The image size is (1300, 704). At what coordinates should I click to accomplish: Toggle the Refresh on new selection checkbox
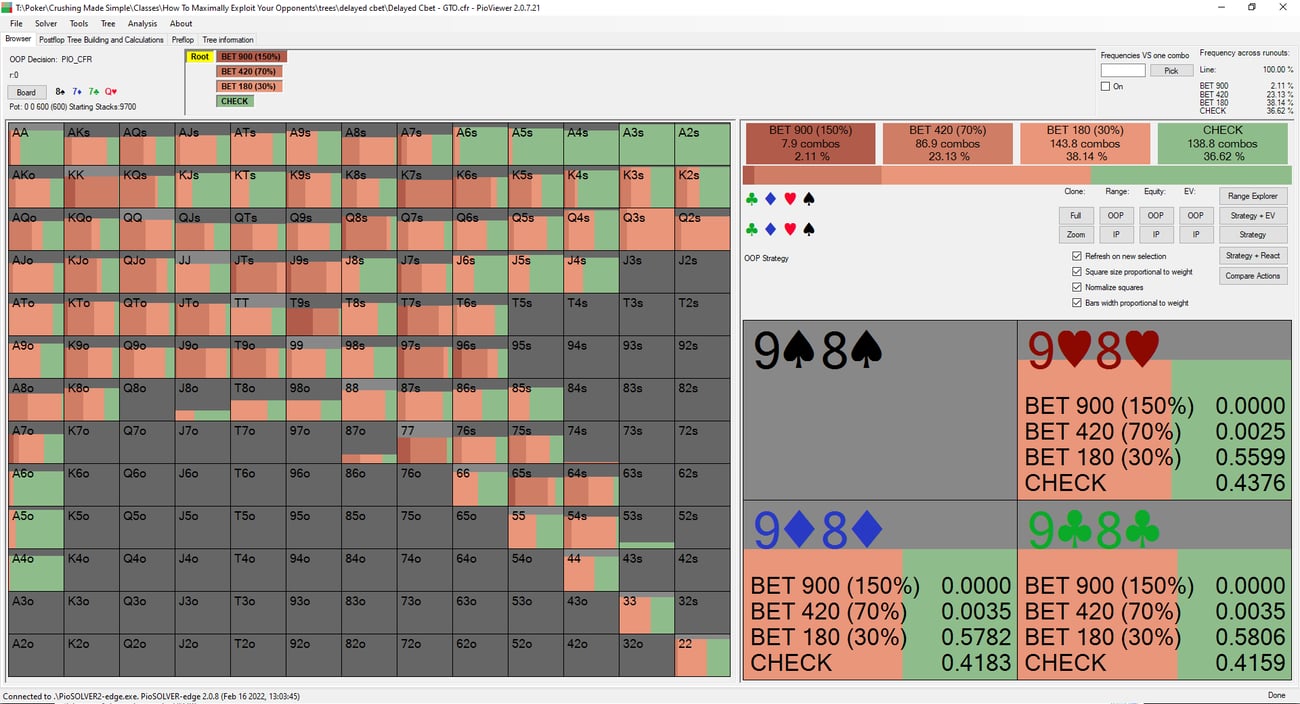pos(1077,256)
